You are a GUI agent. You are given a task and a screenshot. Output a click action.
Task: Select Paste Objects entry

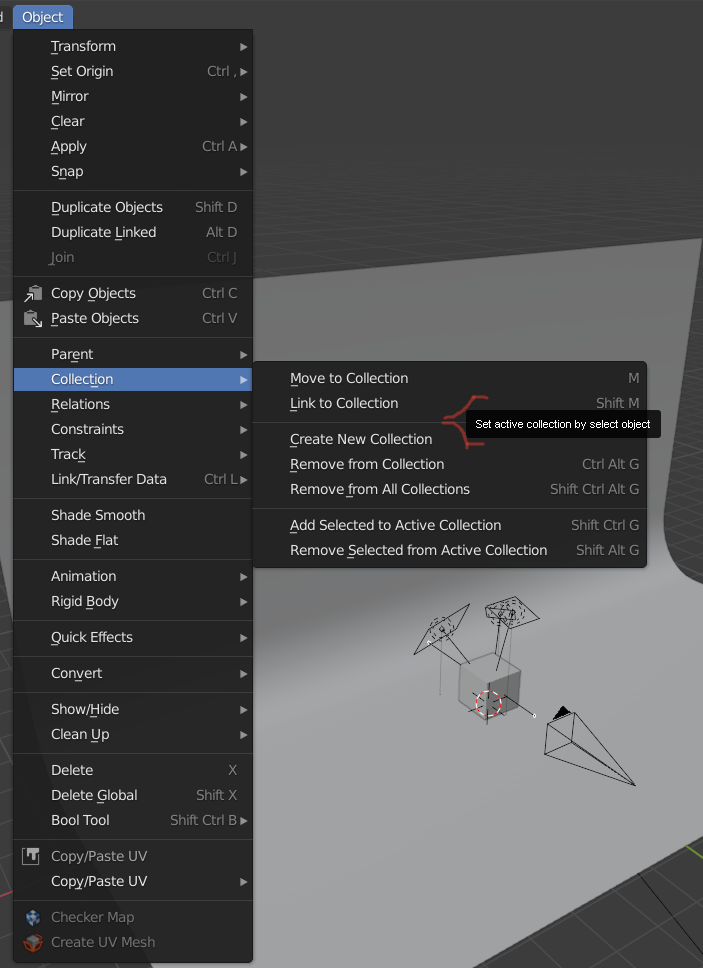coord(133,319)
